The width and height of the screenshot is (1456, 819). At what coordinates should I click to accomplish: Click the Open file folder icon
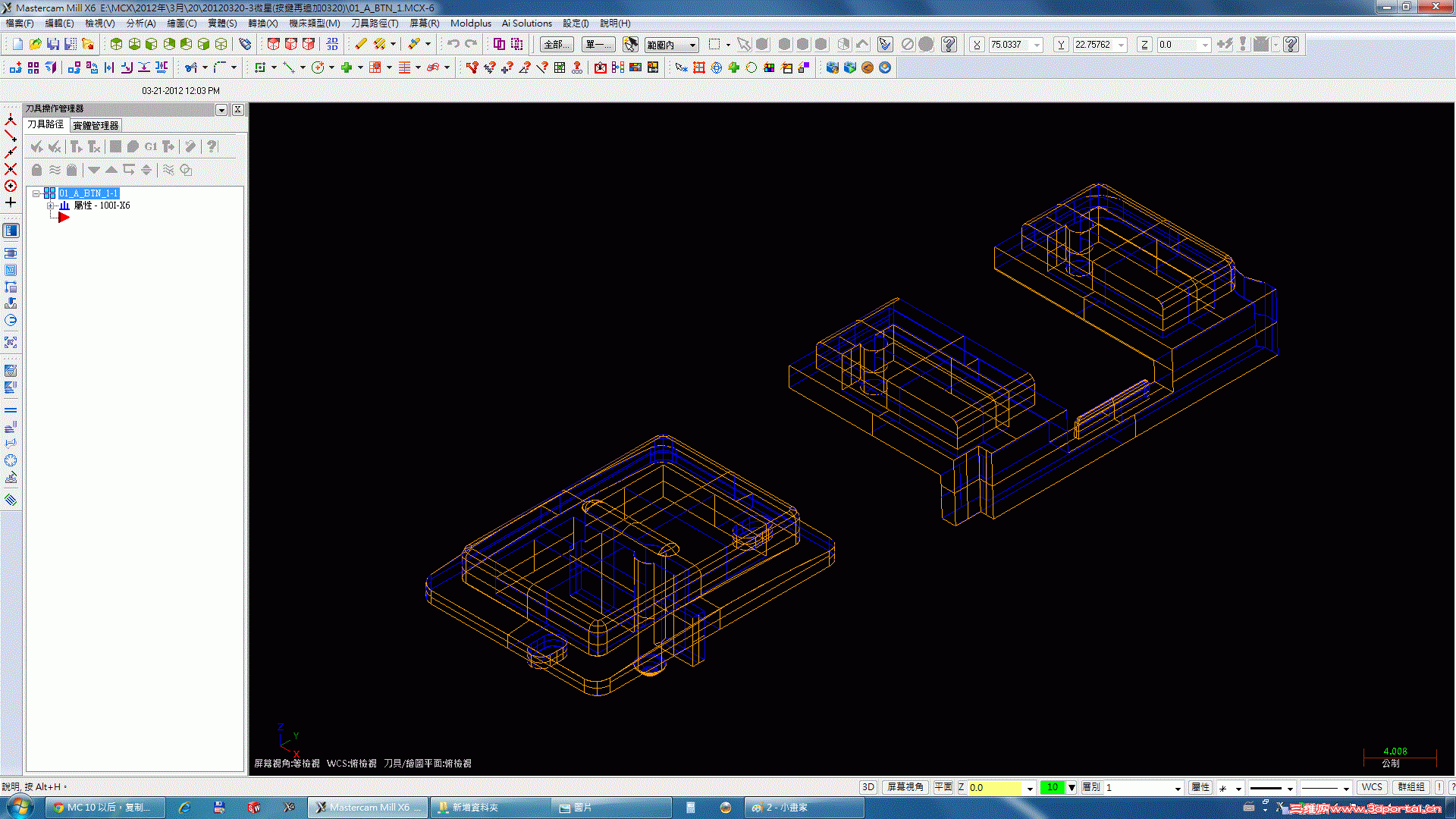35,45
